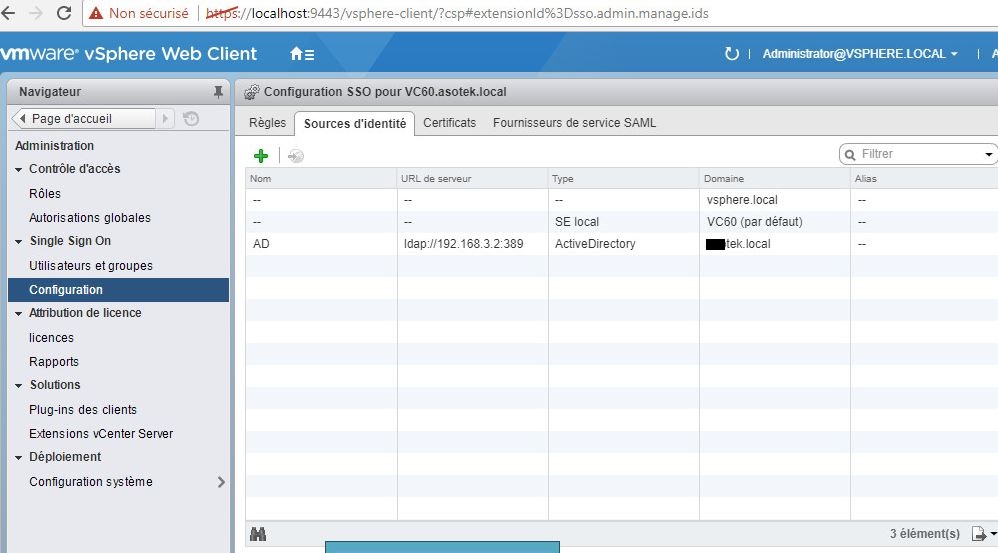Click the SSO configuration gear icon
998x553 pixels.
251,92
